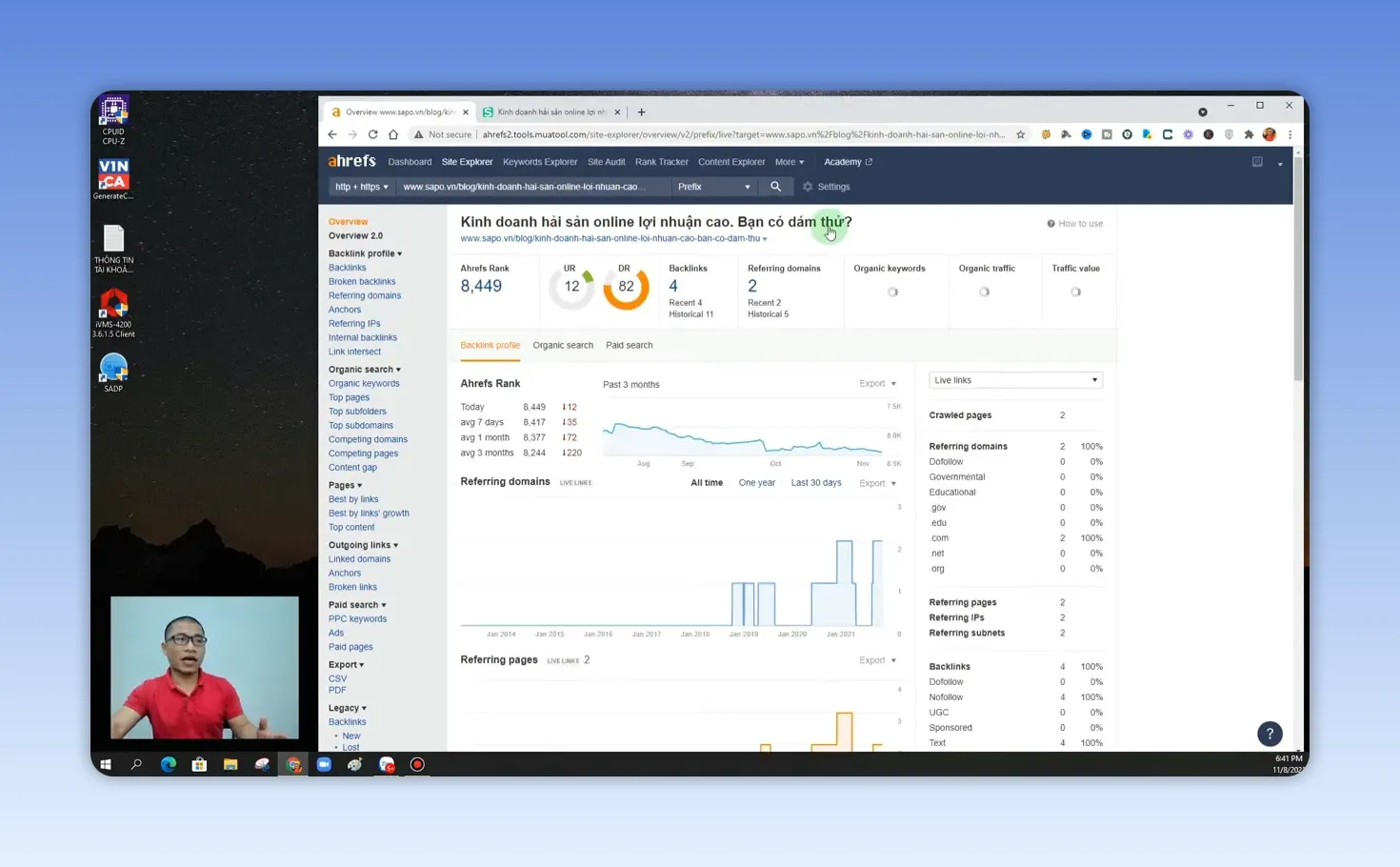Close the Overview www.sapo.vn tab

tap(466, 111)
